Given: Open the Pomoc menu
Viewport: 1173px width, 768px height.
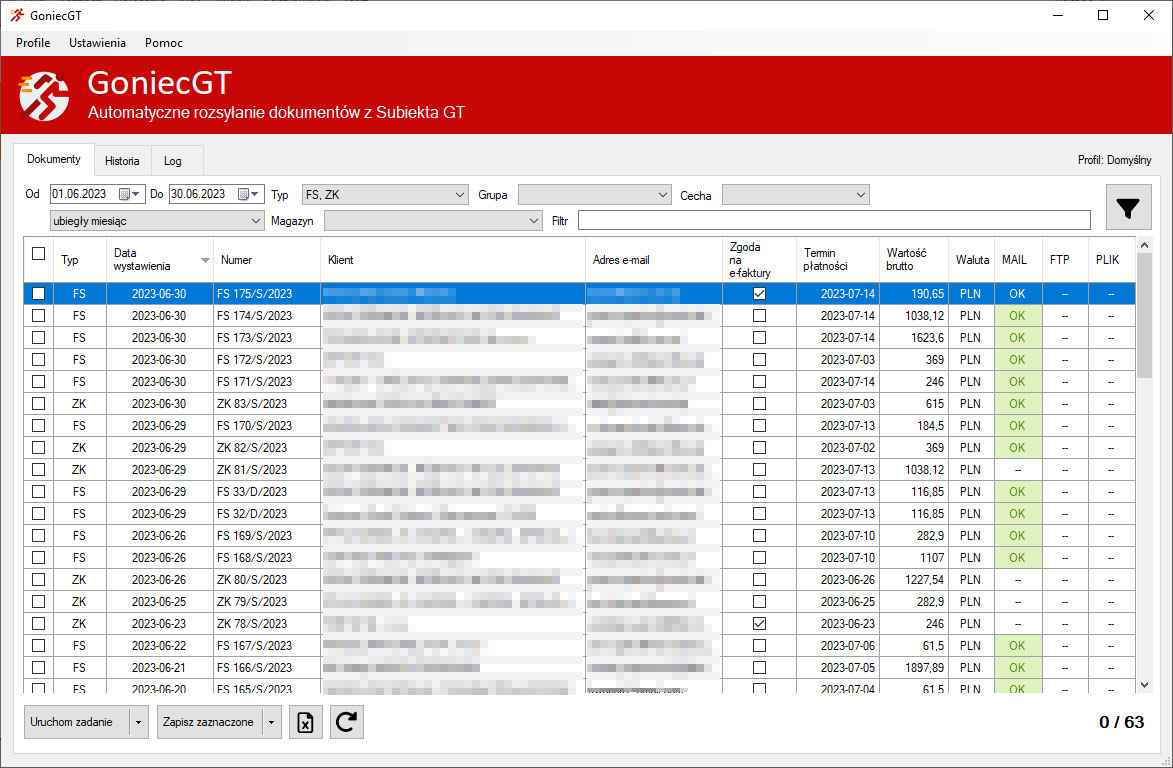Looking at the screenshot, I should (x=164, y=43).
